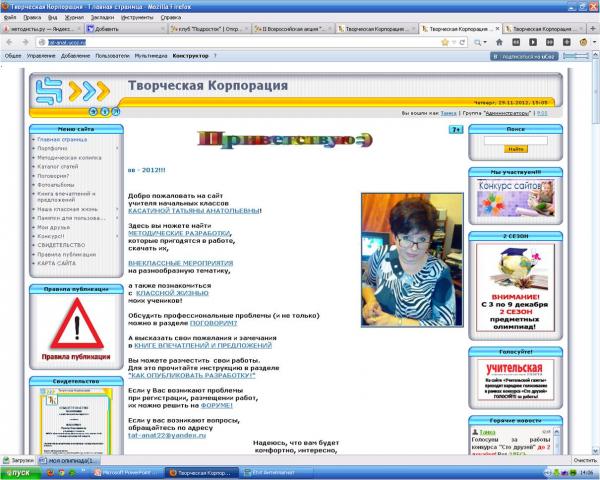The image size is (600, 480).
Task: Open СВИДЕТЕЛЬСТВО in the site menu
Action: click(x=61, y=245)
